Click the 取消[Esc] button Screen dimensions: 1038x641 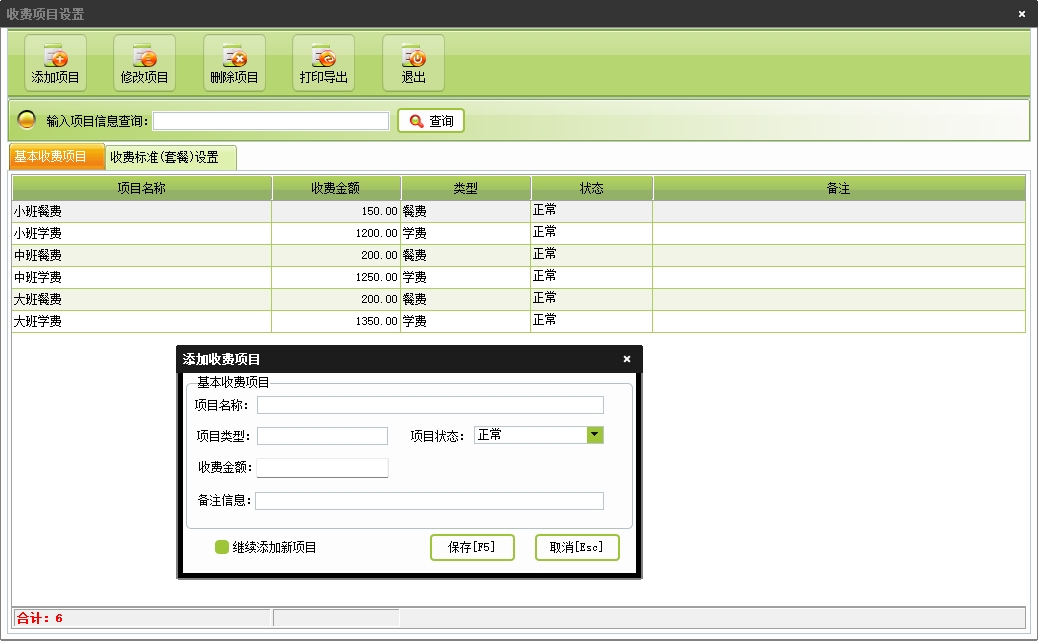click(x=577, y=547)
